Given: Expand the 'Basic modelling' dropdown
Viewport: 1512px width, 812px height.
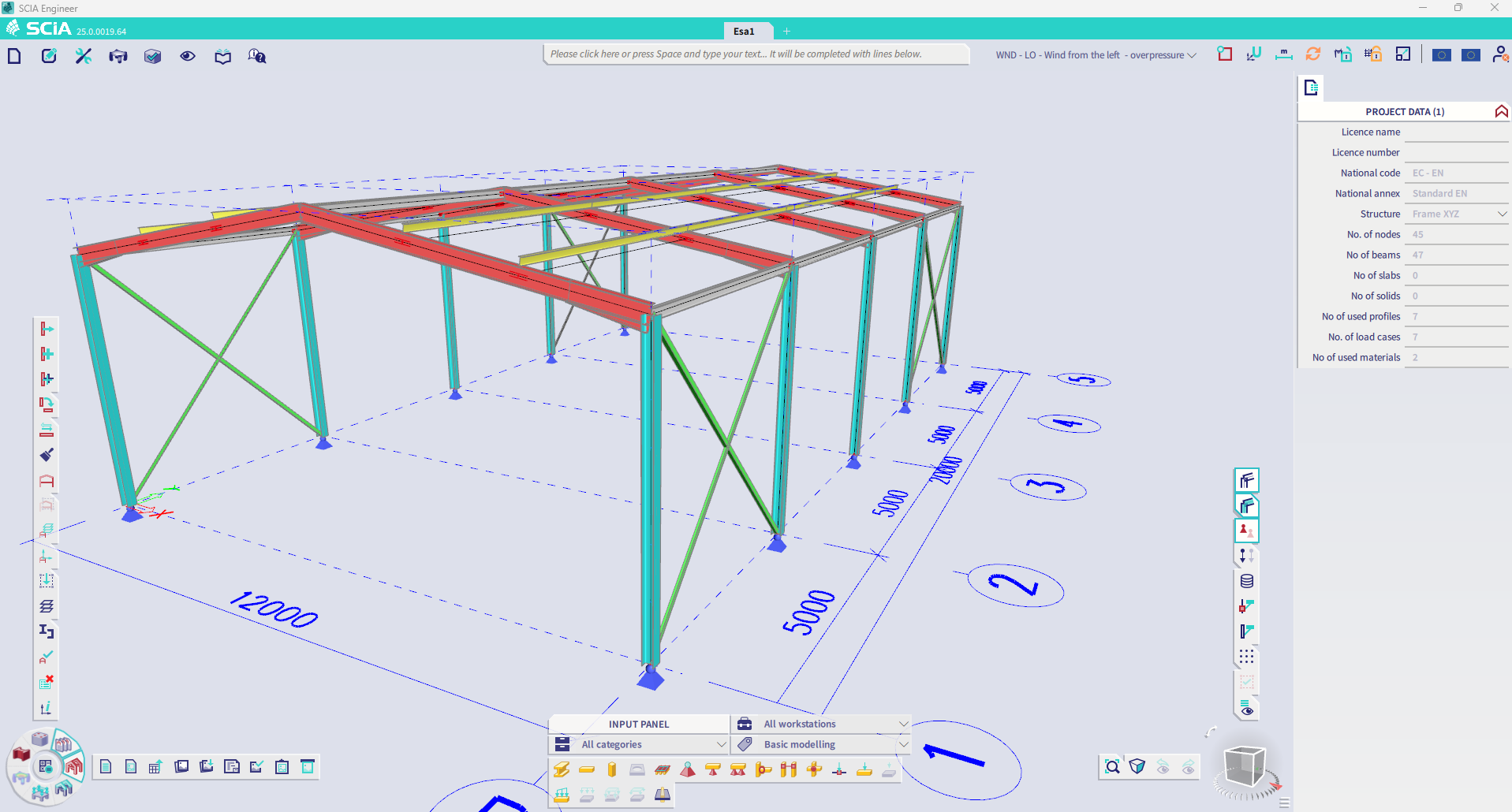Looking at the screenshot, I should point(821,744).
